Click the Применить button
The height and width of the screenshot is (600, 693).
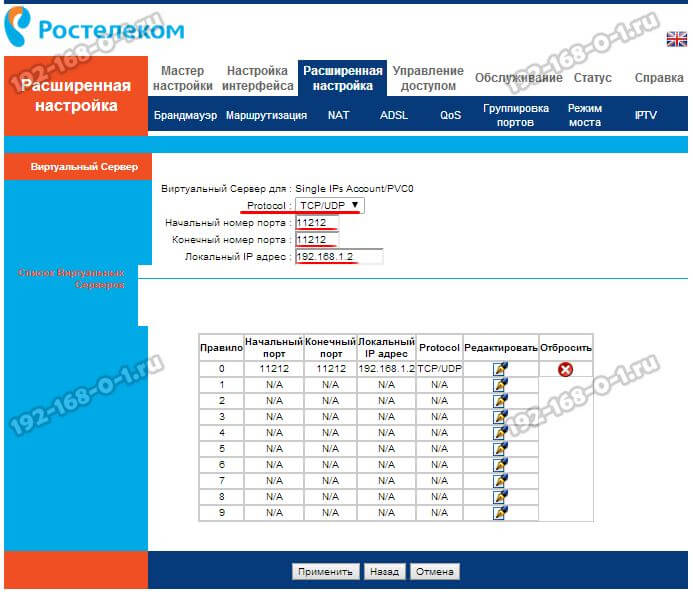(x=325, y=572)
